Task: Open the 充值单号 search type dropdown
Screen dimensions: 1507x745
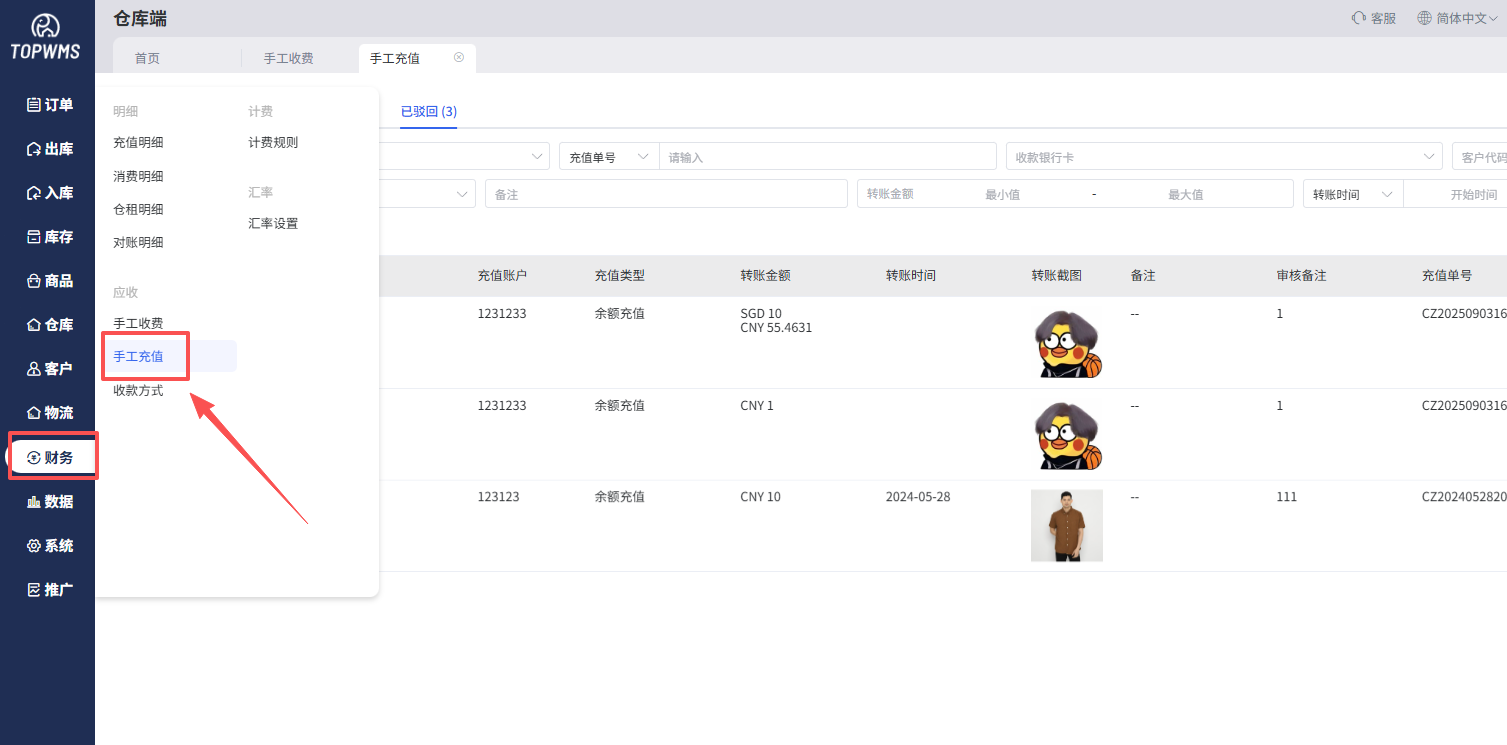Action: [x=607, y=156]
